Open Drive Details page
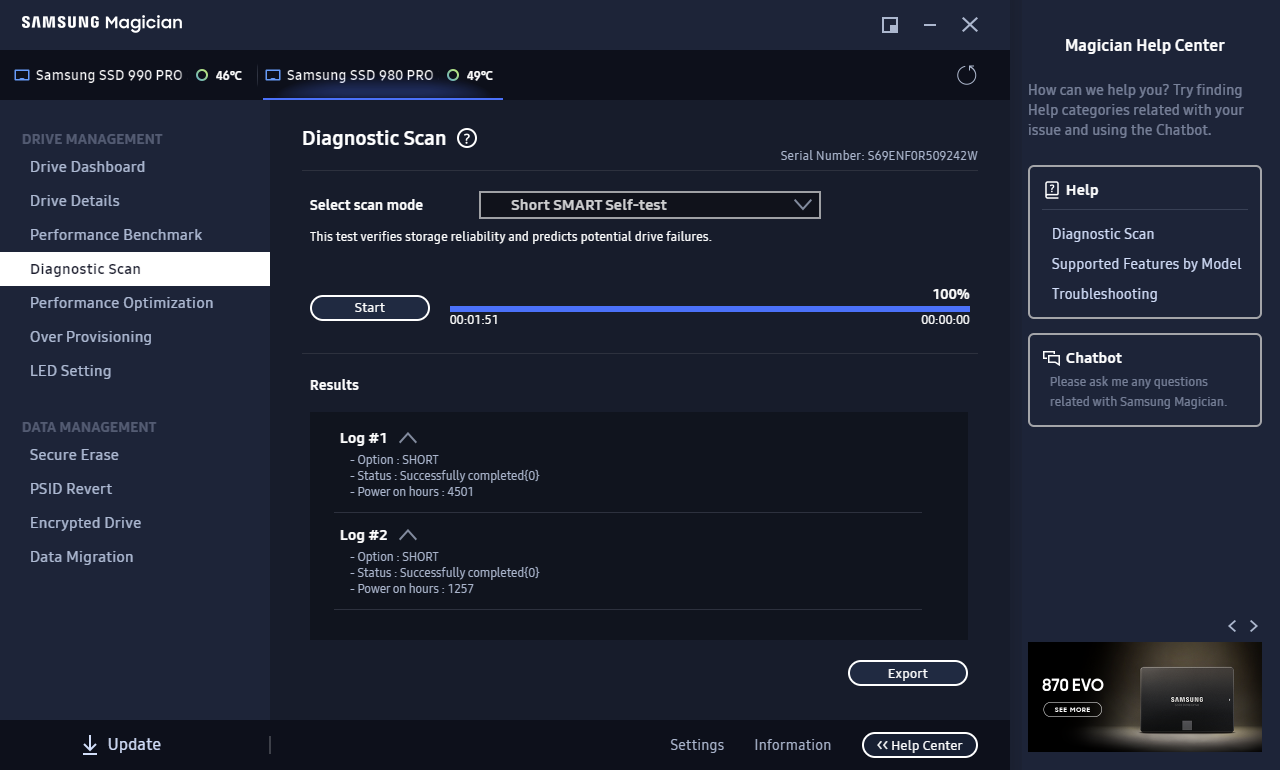Viewport: 1280px width, 770px height. coord(135,201)
